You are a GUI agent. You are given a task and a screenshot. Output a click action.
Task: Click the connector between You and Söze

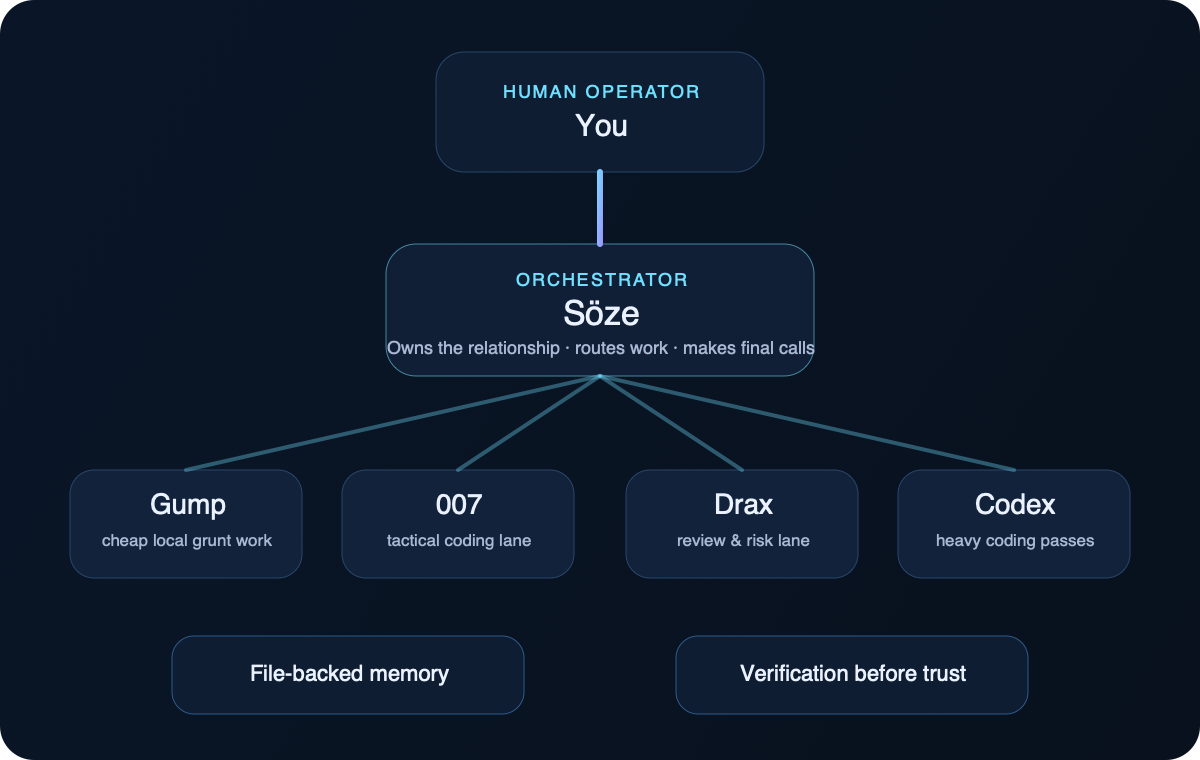point(600,207)
